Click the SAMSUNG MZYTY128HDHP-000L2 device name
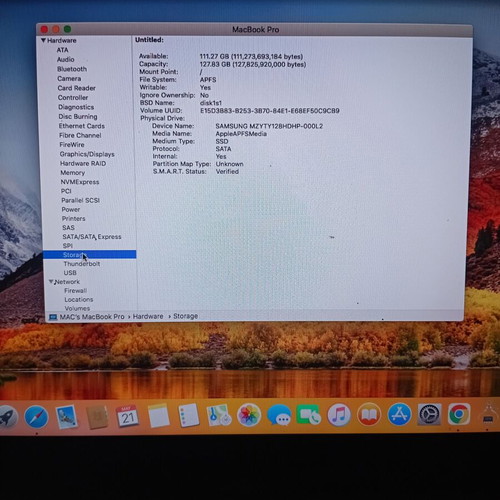Viewport: 500px width, 500px height. (x=269, y=126)
